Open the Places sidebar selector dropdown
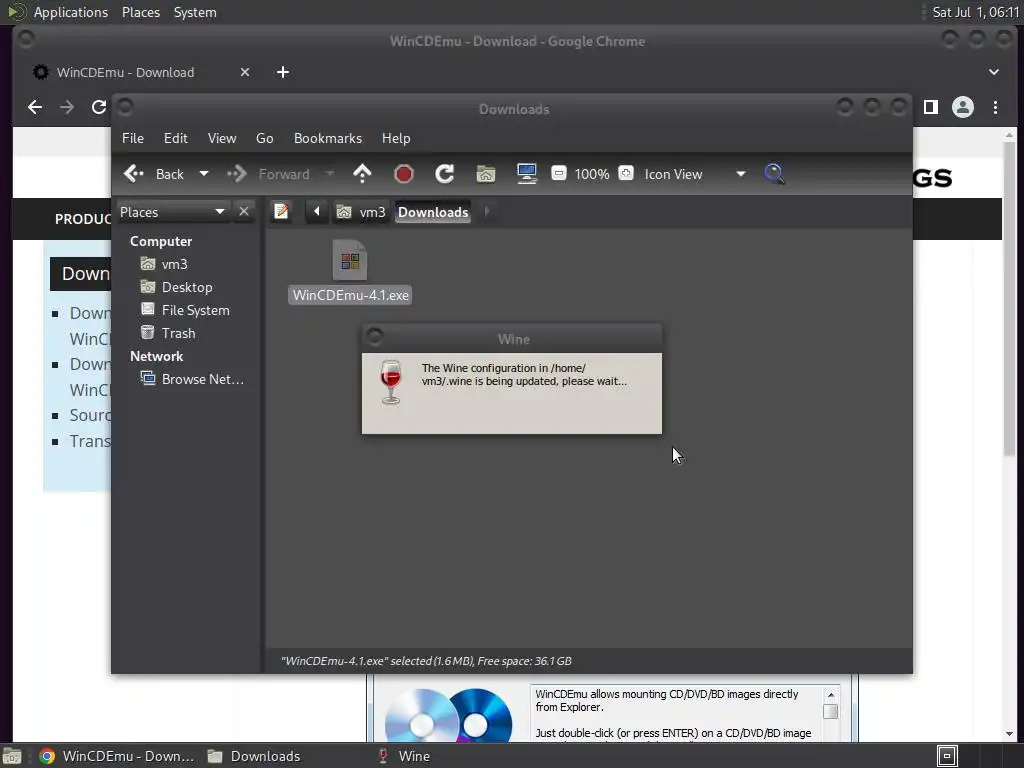Image resolution: width=1024 pixels, height=768 pixels. pyautogui.click(x=172, y=212)
